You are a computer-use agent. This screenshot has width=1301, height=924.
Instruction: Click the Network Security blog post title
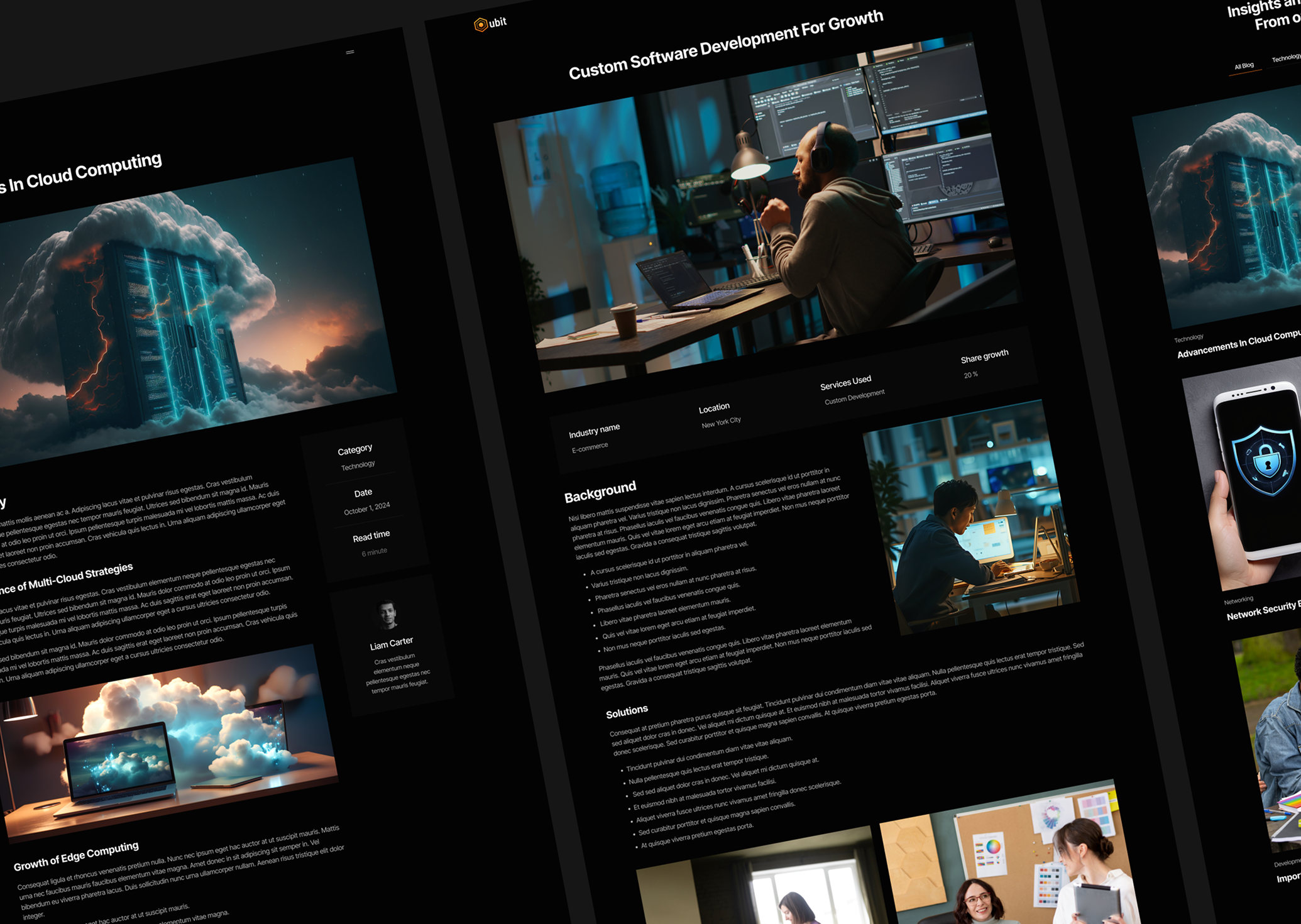(x=1261, y=612)
